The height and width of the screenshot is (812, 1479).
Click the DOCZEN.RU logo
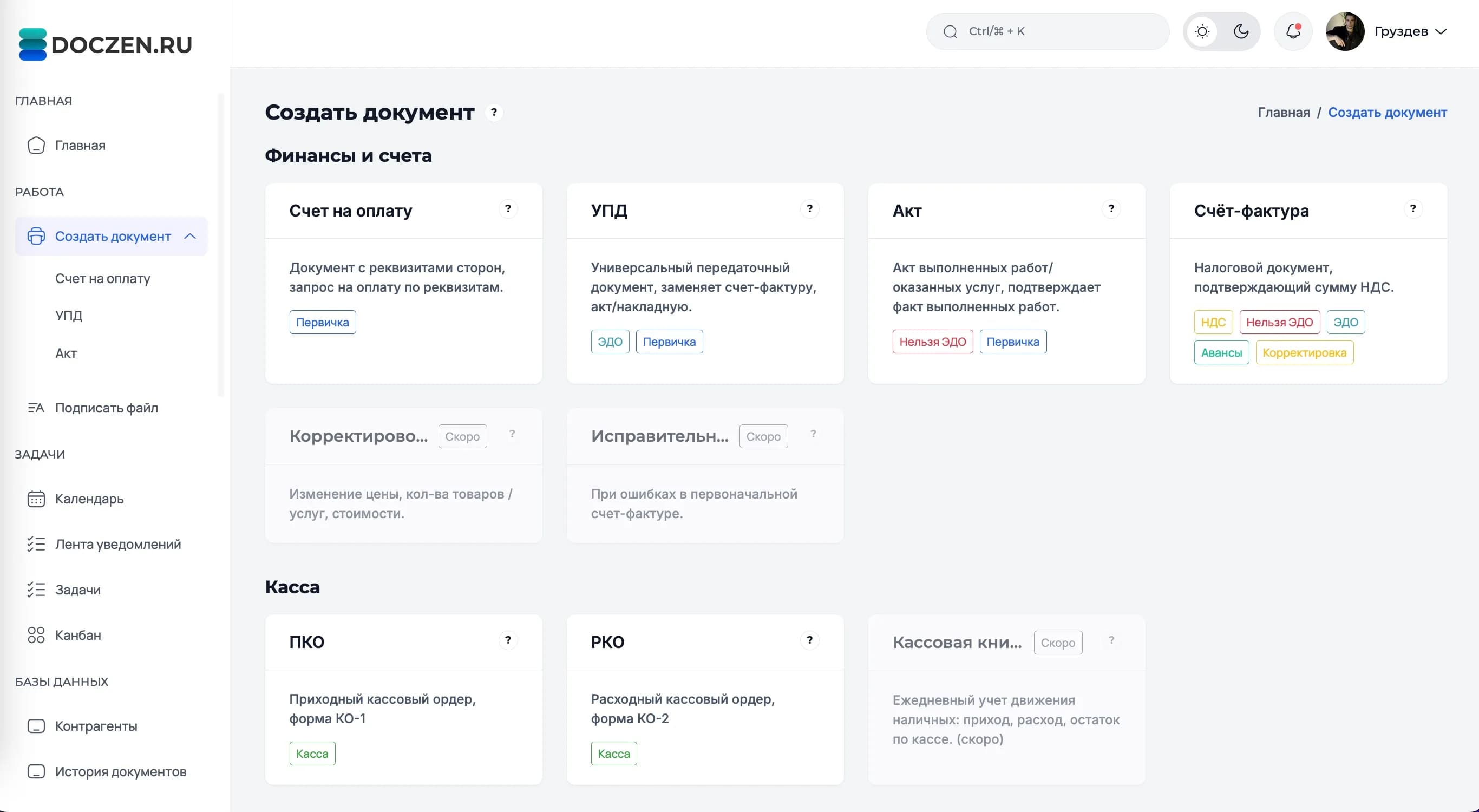click(106, 44)
